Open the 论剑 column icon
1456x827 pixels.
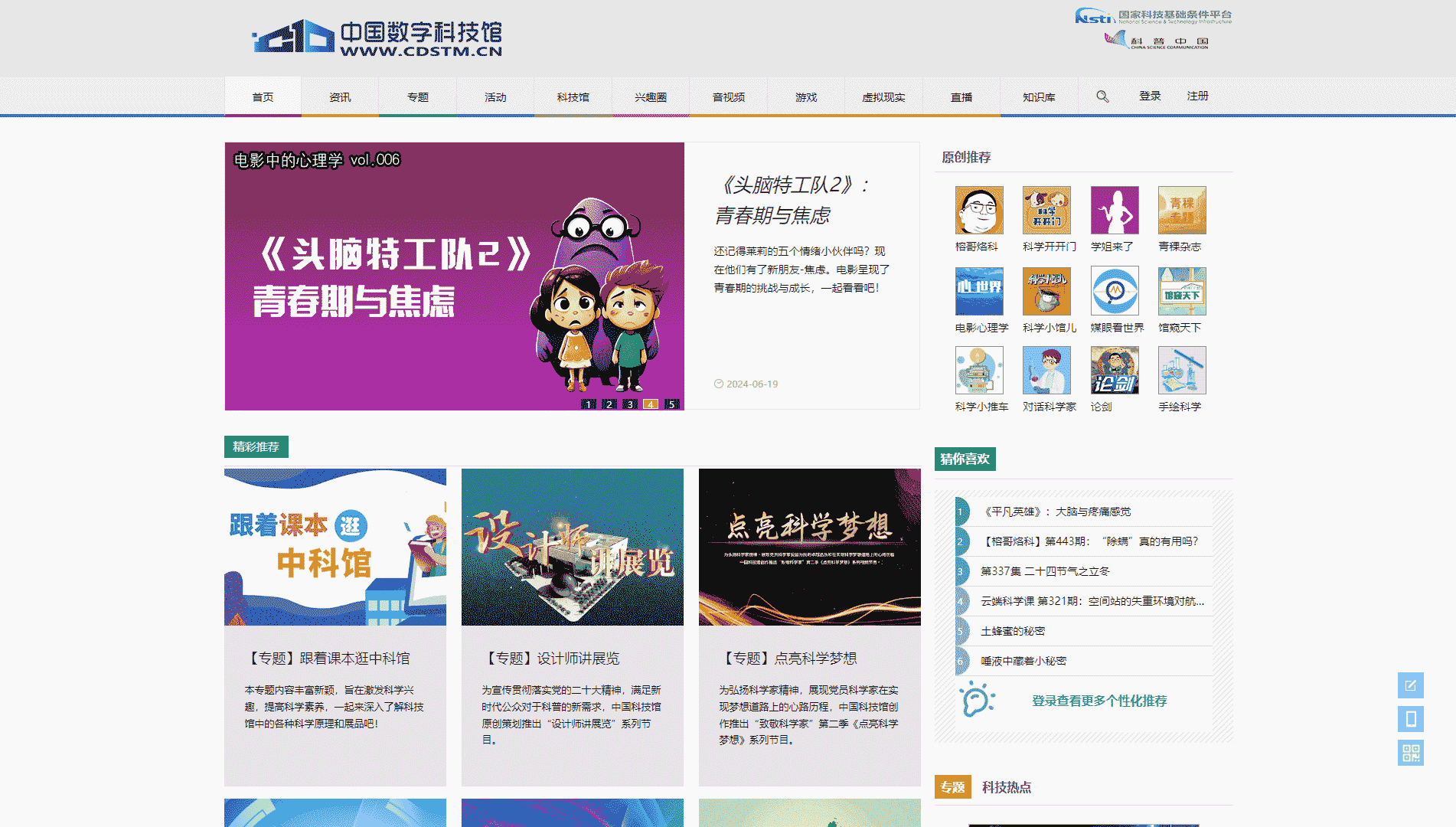click(1115, 370)
